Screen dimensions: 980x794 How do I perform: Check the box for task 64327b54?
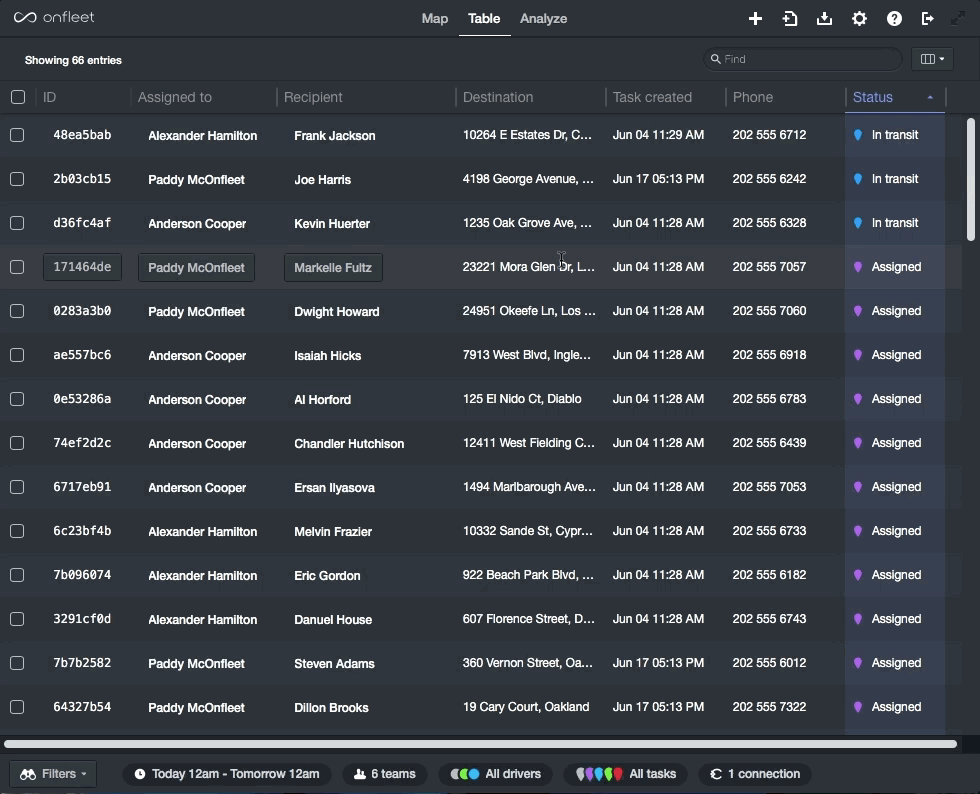[x=18, y=707]
